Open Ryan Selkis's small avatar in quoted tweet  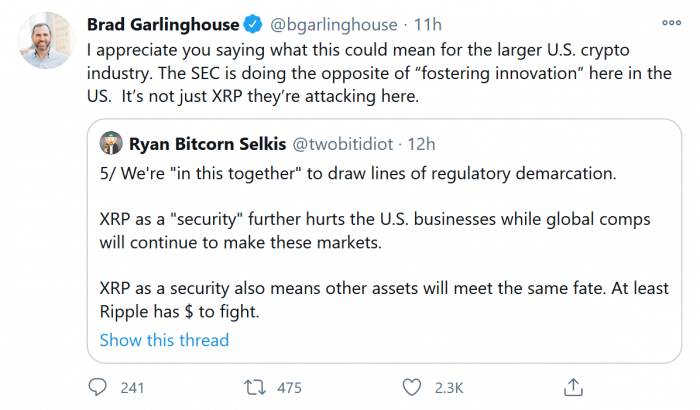click(x=111, y=143)
